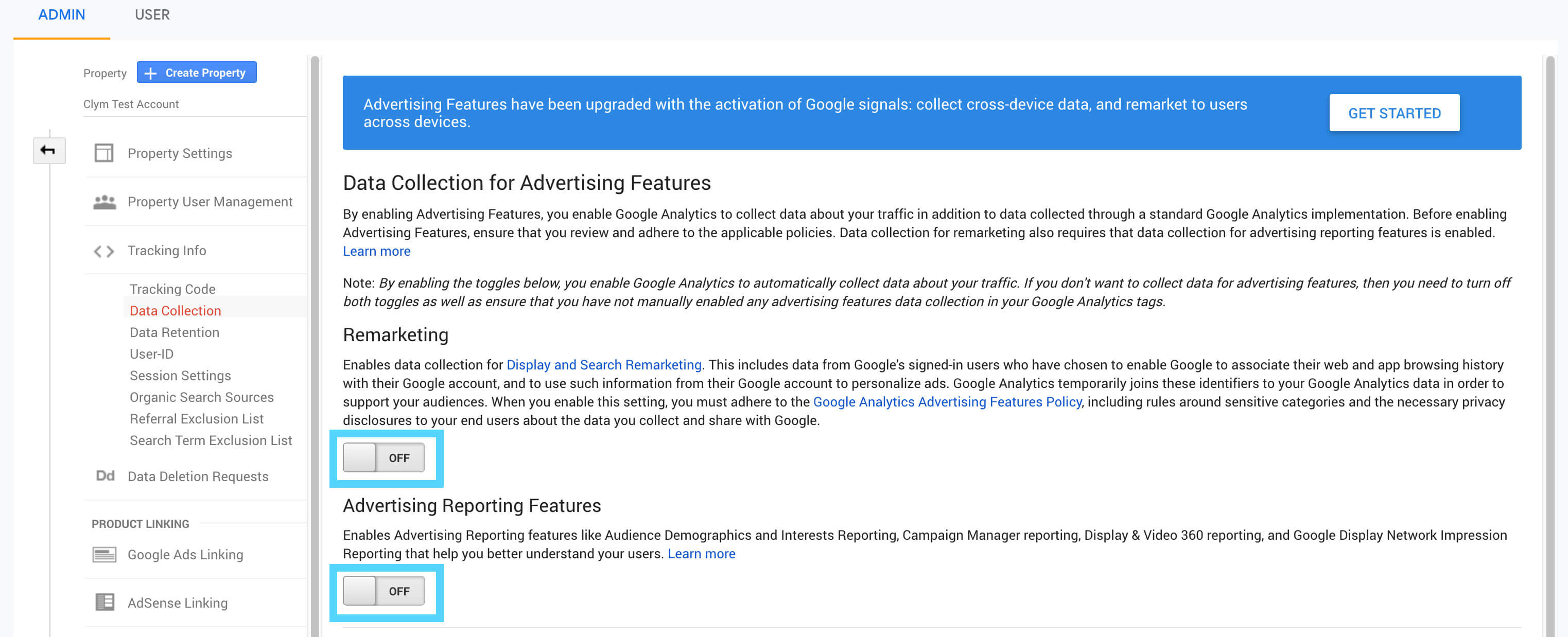The width and height of the screenshot is (1568, 637).
Task: Toggle the Remarketing OFF switch
Action: click(x=384, y=457)
